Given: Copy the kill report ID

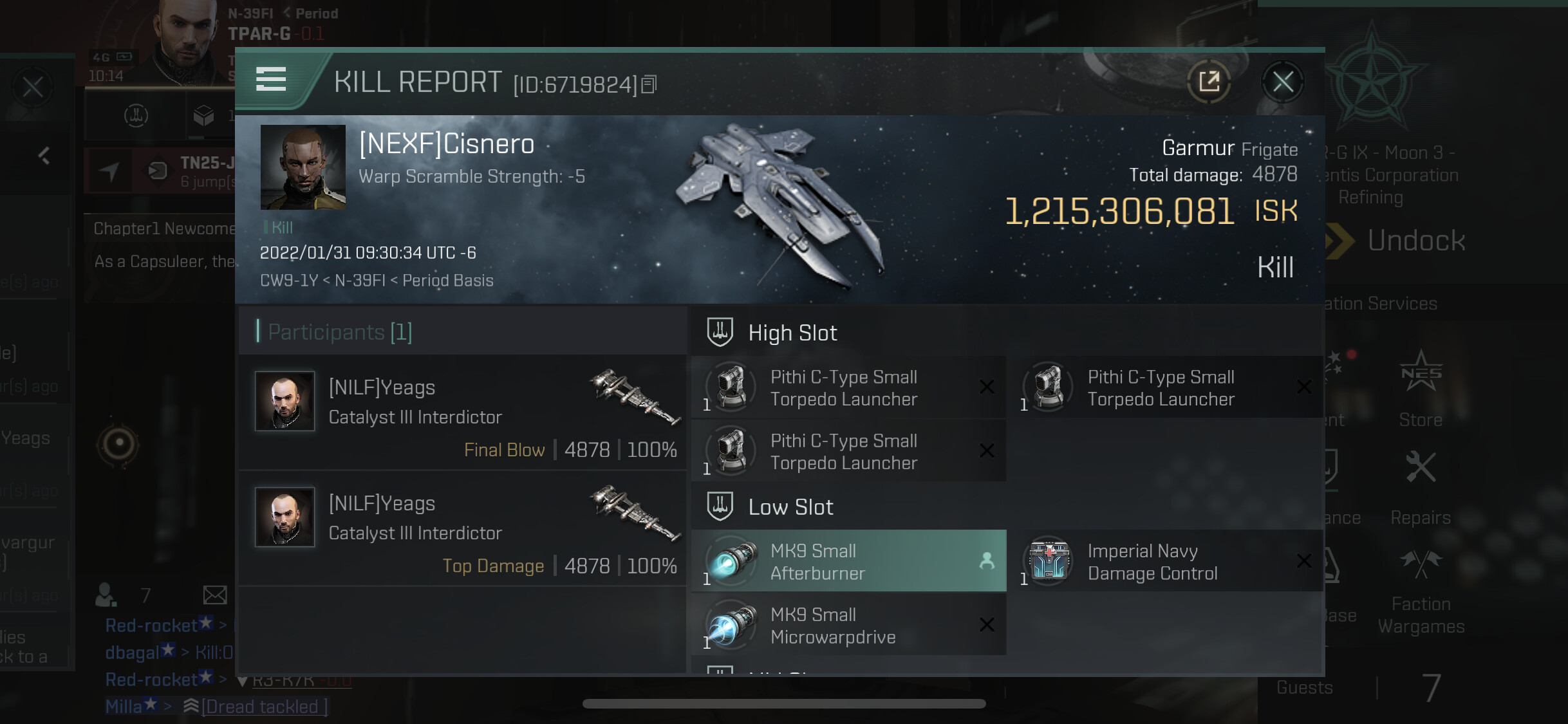Looking at the screenshot, I should pos(649,84).
